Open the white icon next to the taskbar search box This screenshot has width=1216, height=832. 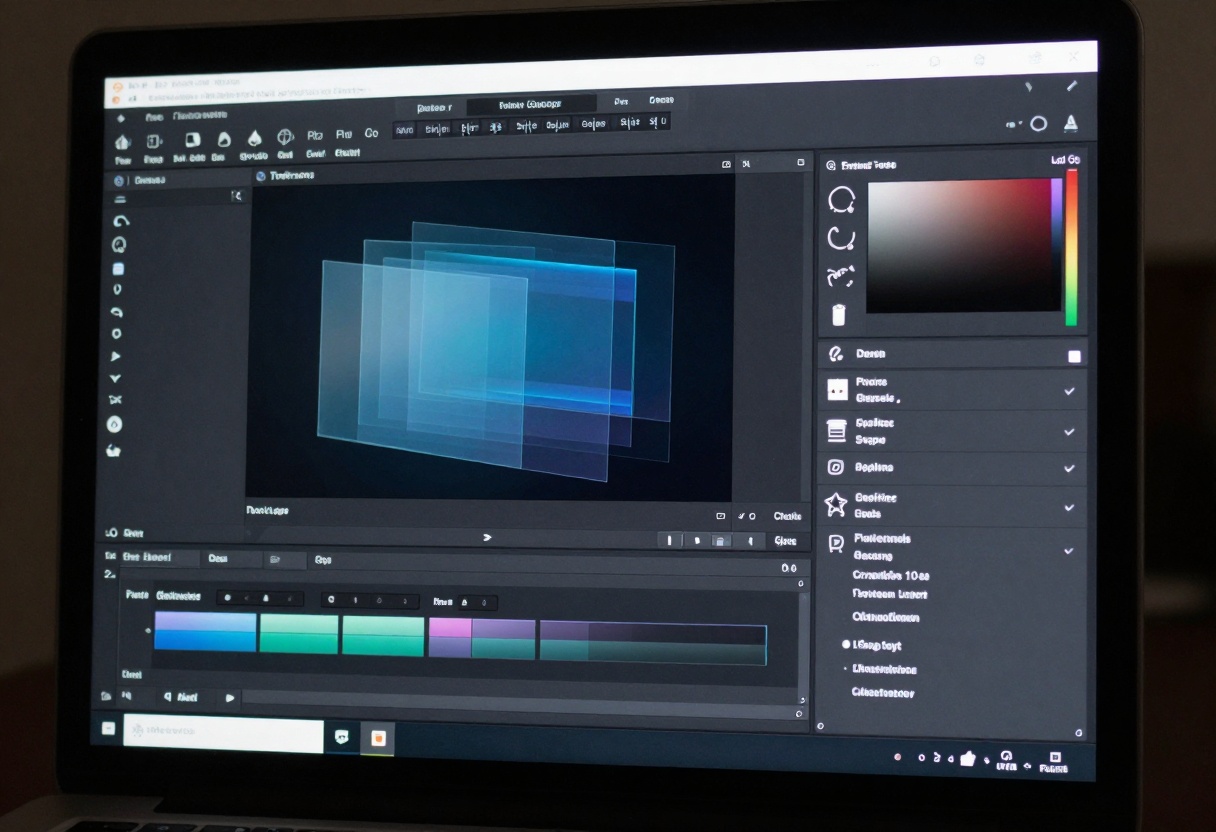pos(342,737)
